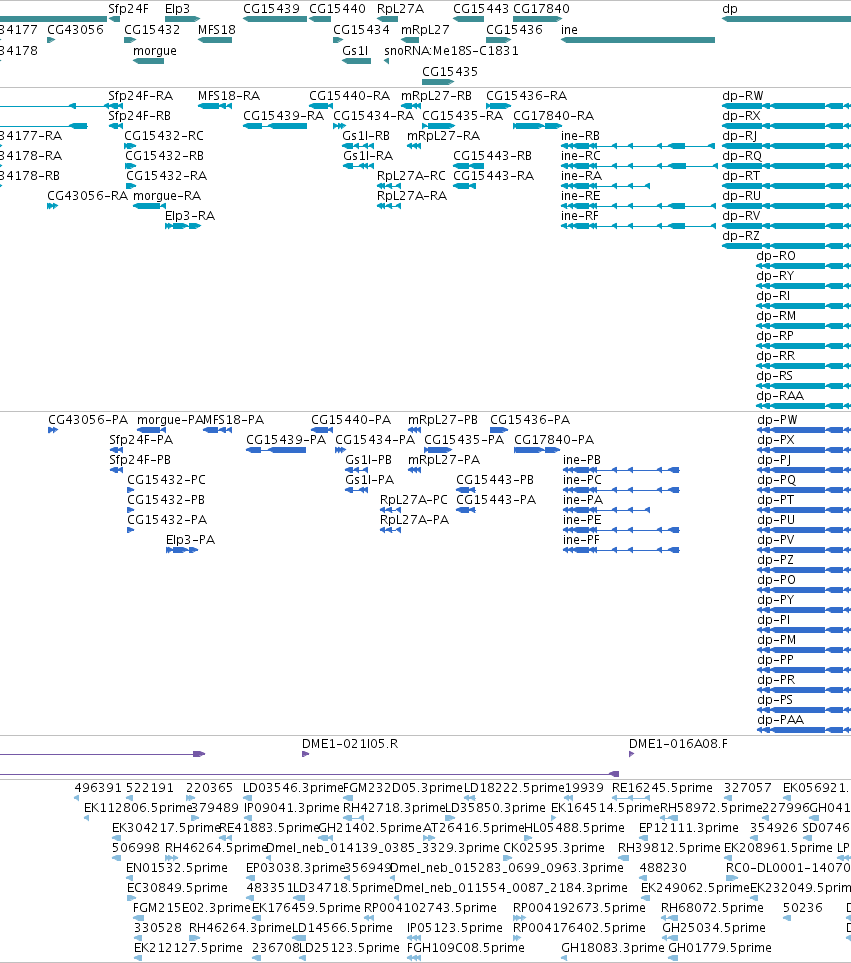Select the CG15439-RA transcript
The width and height of the screenshot is (851, 963).
[275, 126]
